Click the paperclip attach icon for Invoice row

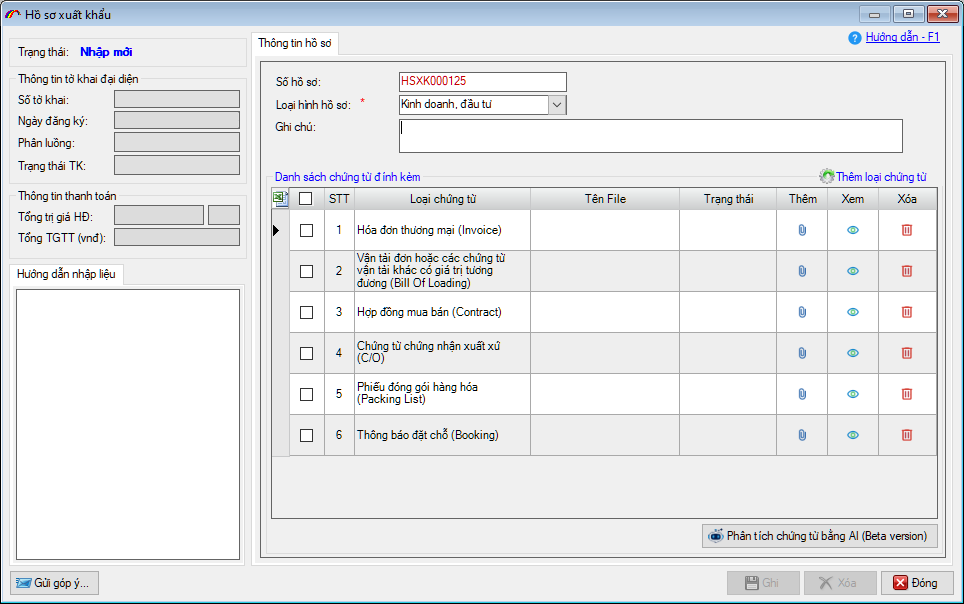(x=802, y=230)
